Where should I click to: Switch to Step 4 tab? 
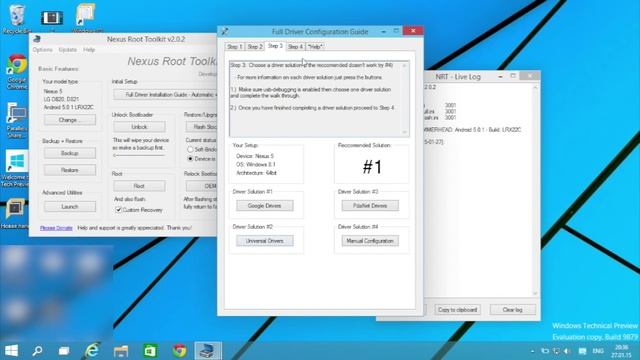coord(295,47)
